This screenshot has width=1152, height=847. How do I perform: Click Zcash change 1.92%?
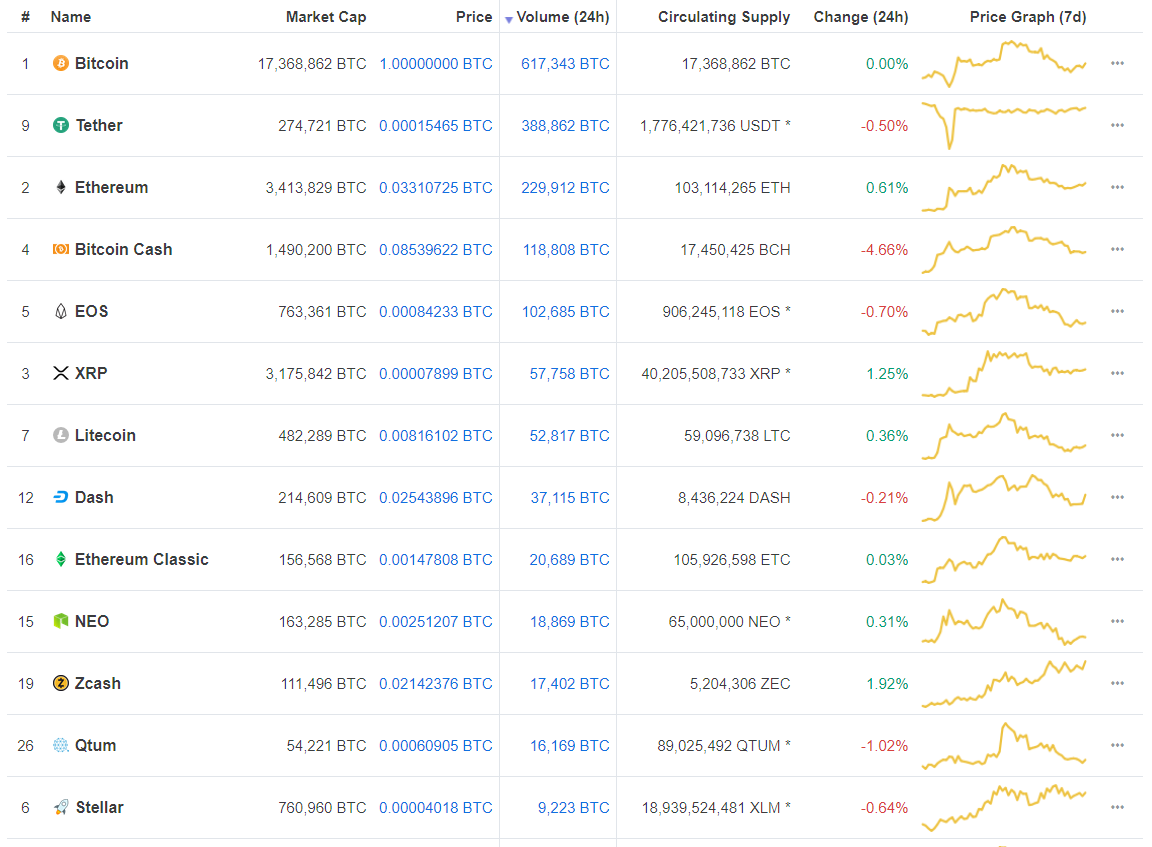(887, 683)
